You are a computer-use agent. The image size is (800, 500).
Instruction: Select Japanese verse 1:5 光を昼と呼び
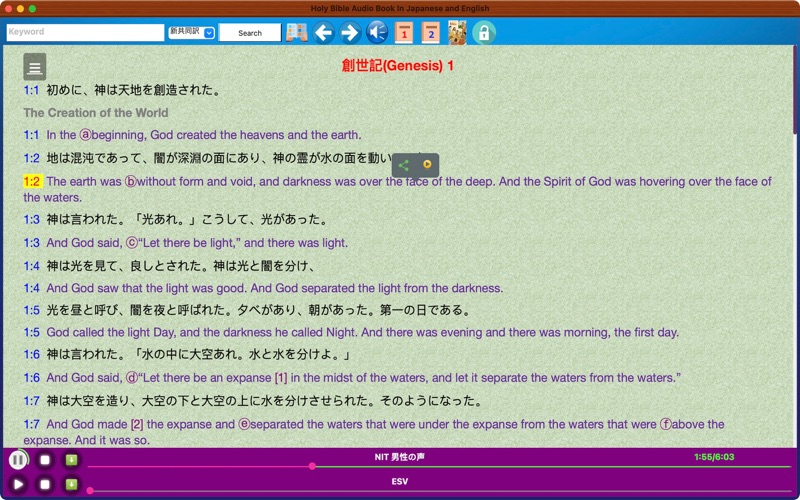click(259, 310)
